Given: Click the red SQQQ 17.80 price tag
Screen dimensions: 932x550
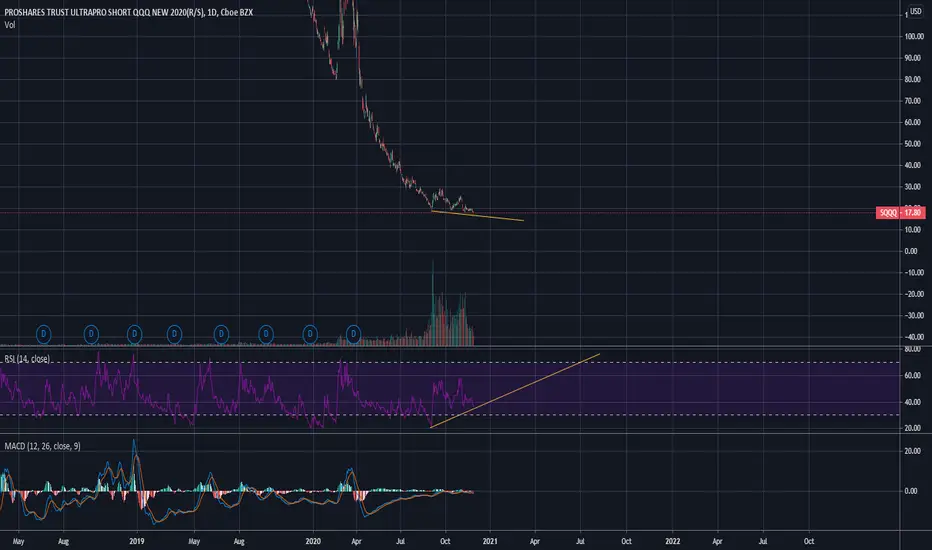Looking at the screenshot, I should (x=900, y=213).
